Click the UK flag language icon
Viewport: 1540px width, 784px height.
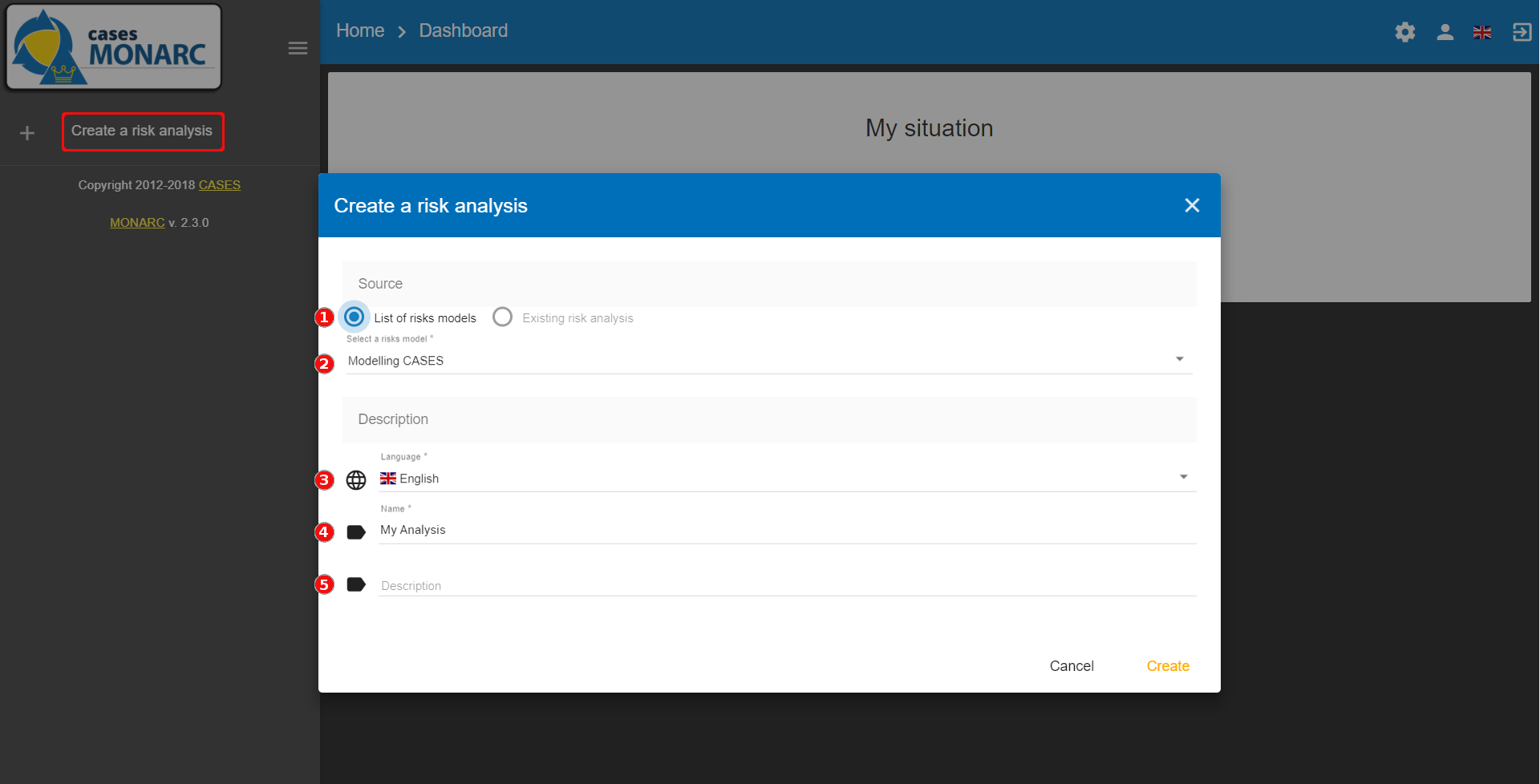click(1482, 32)
